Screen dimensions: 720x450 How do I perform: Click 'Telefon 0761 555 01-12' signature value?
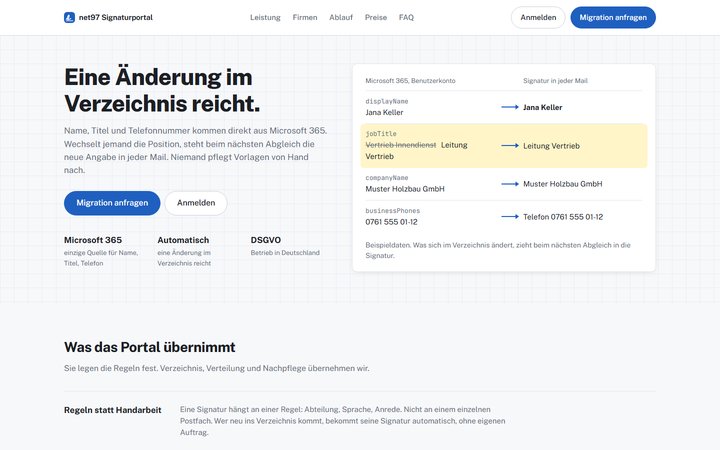point(563,217)
